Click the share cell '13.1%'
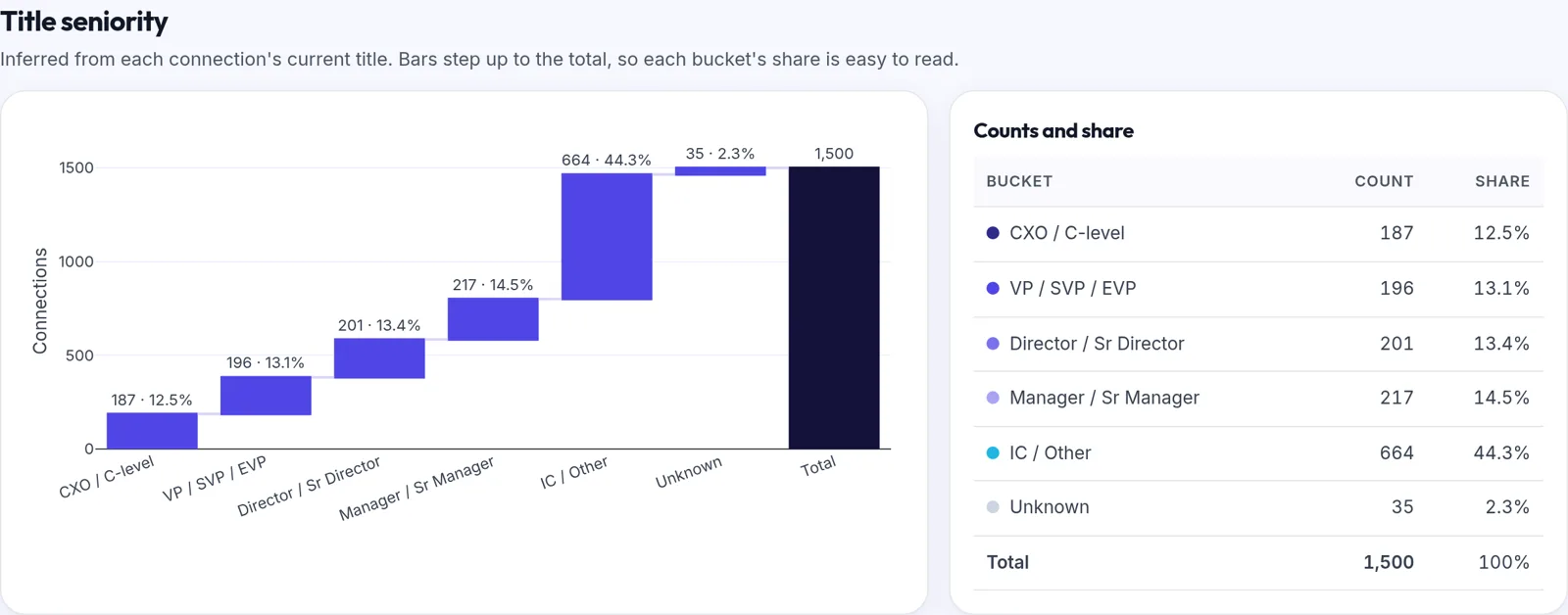 coord(1501,288)
